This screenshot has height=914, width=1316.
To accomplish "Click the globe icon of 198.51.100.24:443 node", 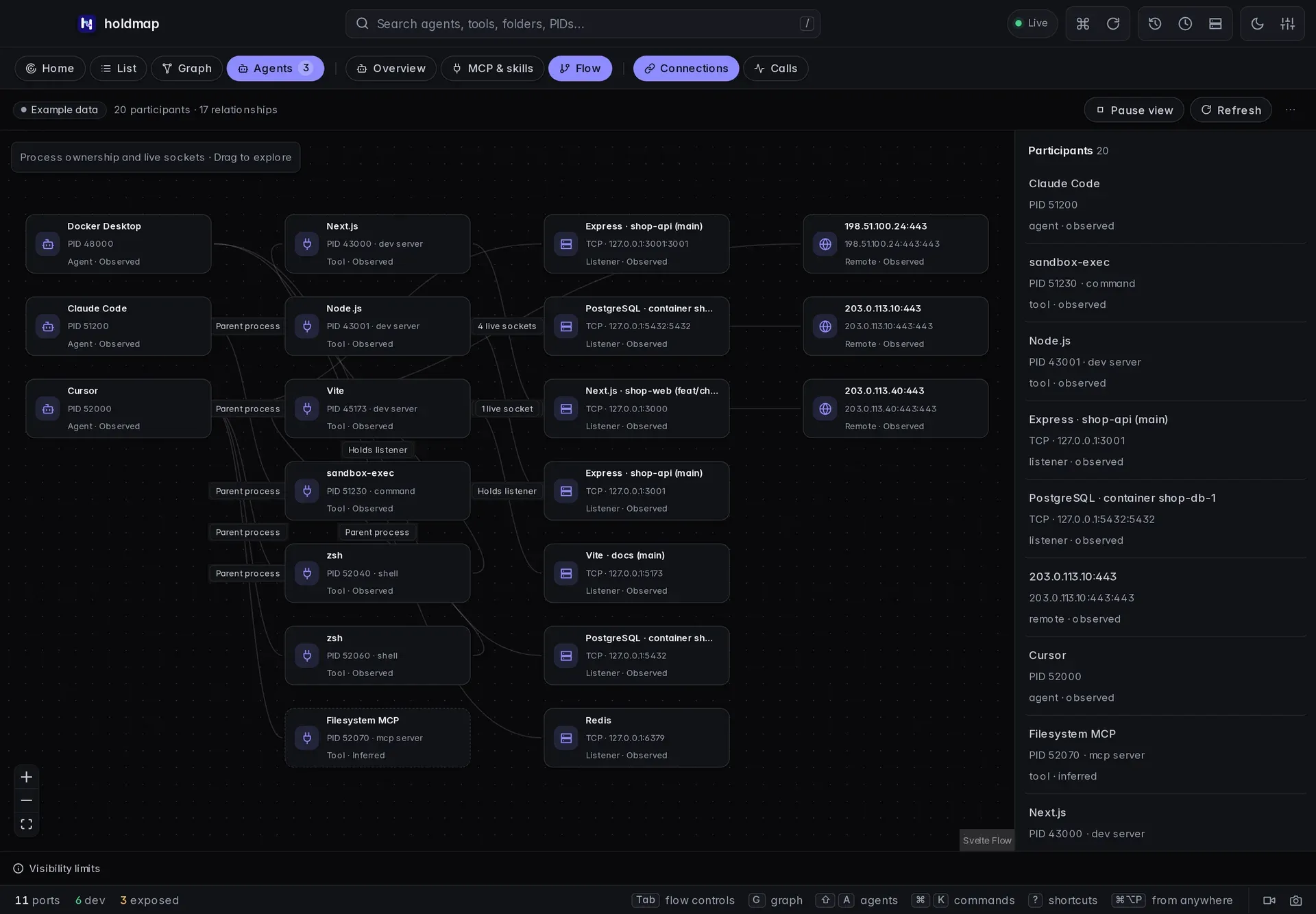I will coord(825,244).
